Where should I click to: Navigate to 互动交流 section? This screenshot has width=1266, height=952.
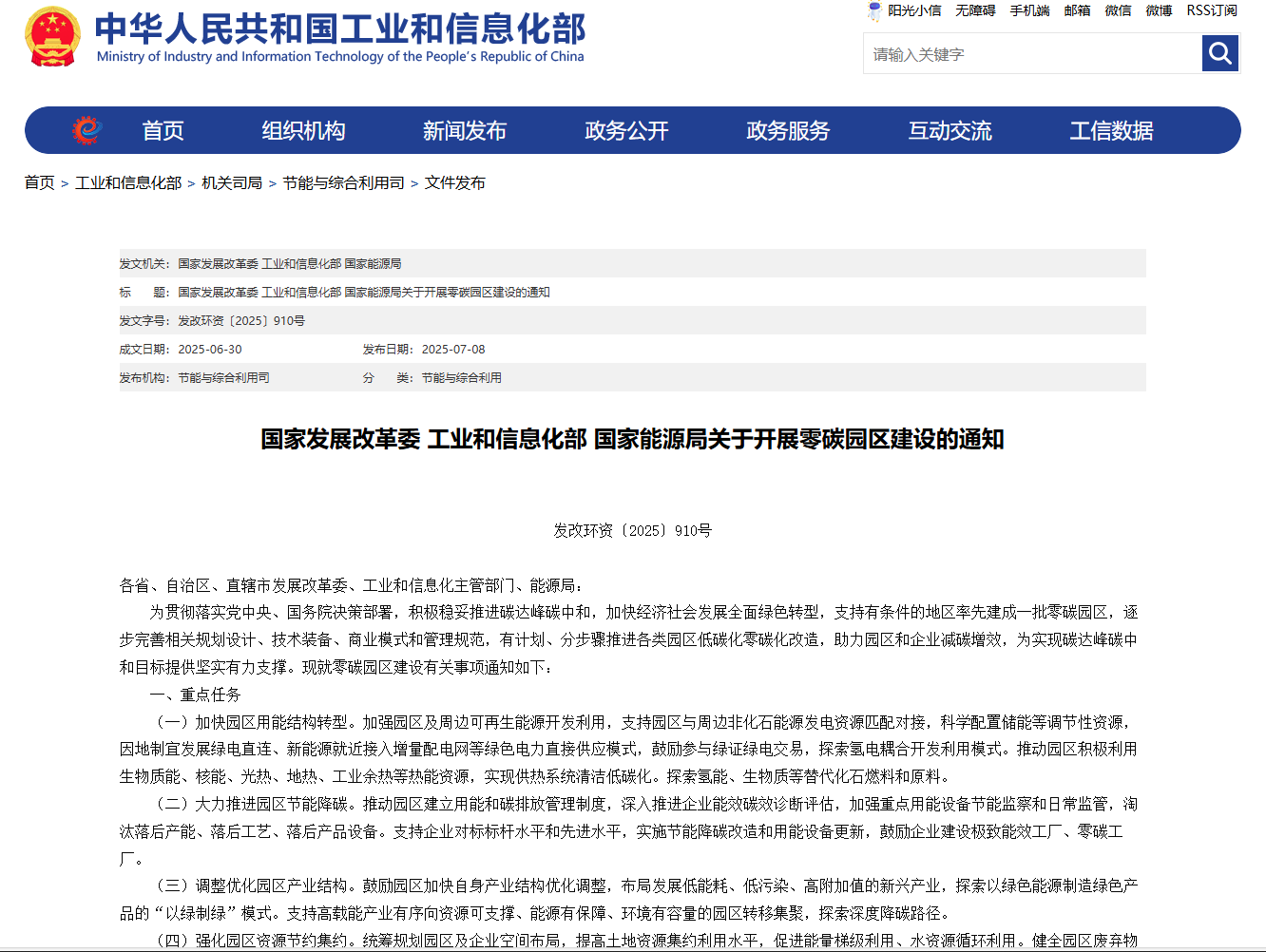(949, 131)
